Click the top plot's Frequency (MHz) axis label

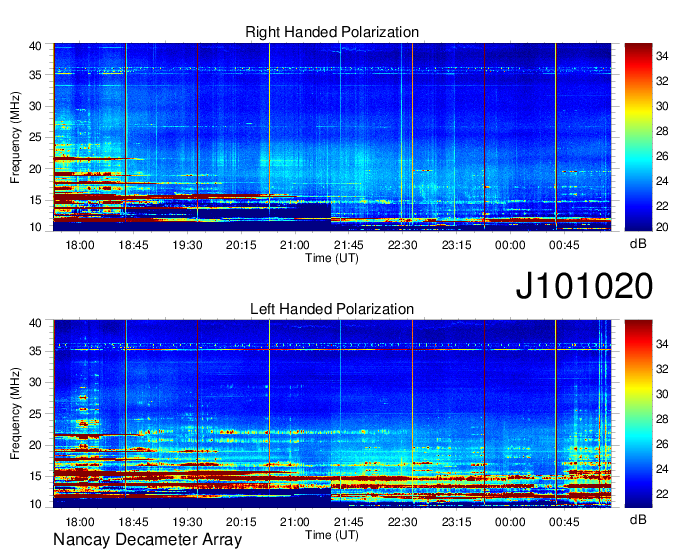point(15,138)
